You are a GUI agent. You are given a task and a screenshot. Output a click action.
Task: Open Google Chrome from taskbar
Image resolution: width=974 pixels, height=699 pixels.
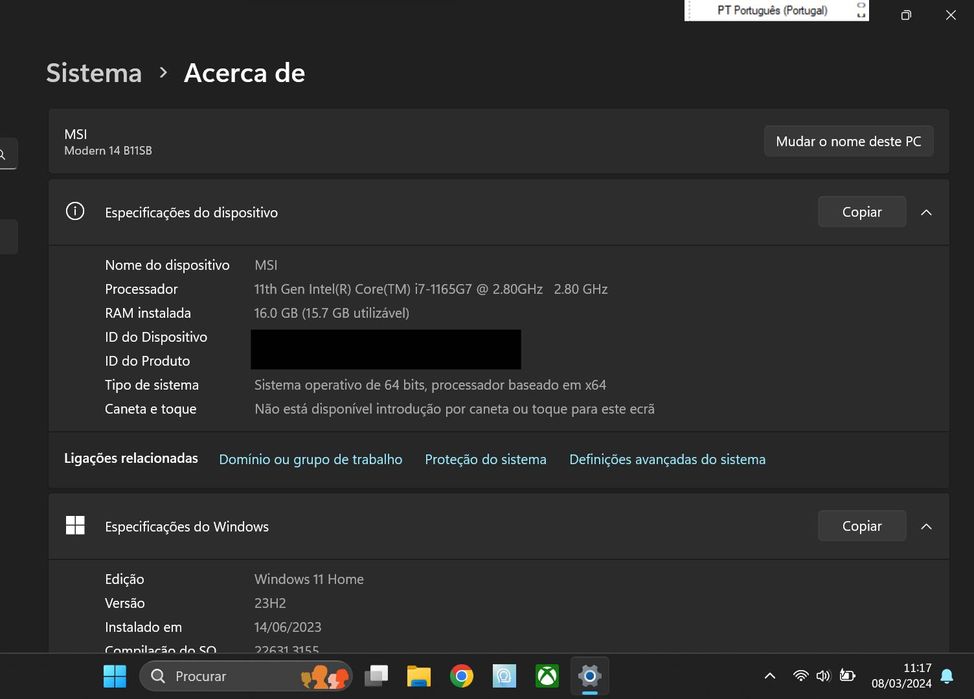[462, 676]
